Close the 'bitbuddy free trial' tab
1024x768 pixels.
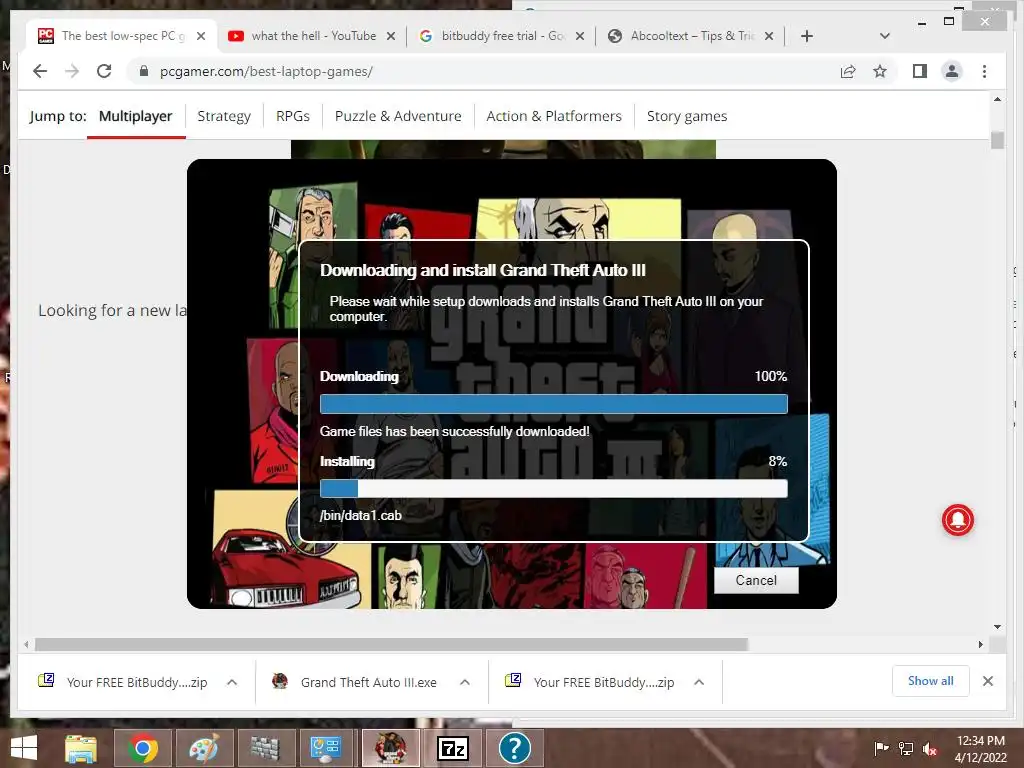pos(579,36)
